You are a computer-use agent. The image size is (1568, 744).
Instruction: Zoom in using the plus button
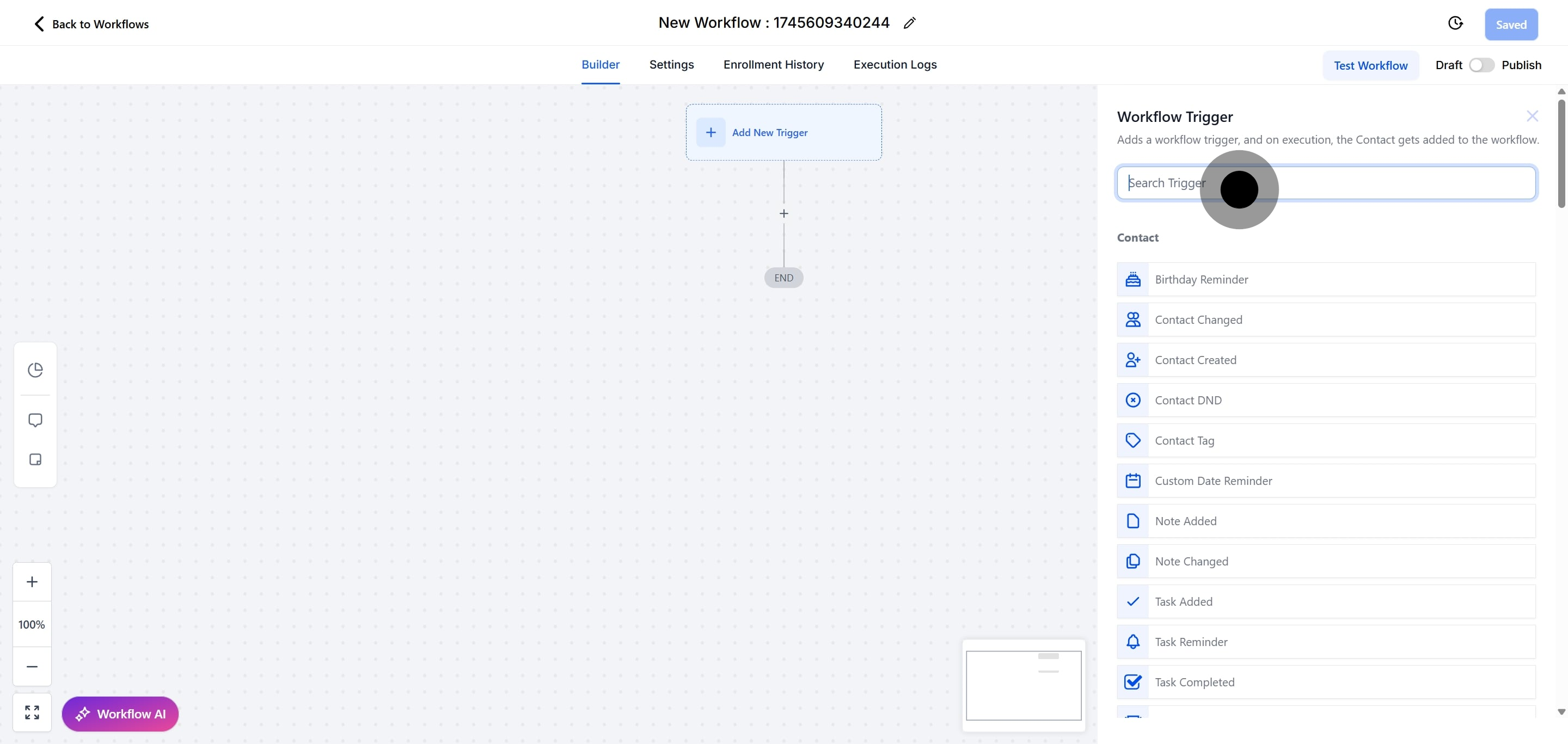point(32,582)
